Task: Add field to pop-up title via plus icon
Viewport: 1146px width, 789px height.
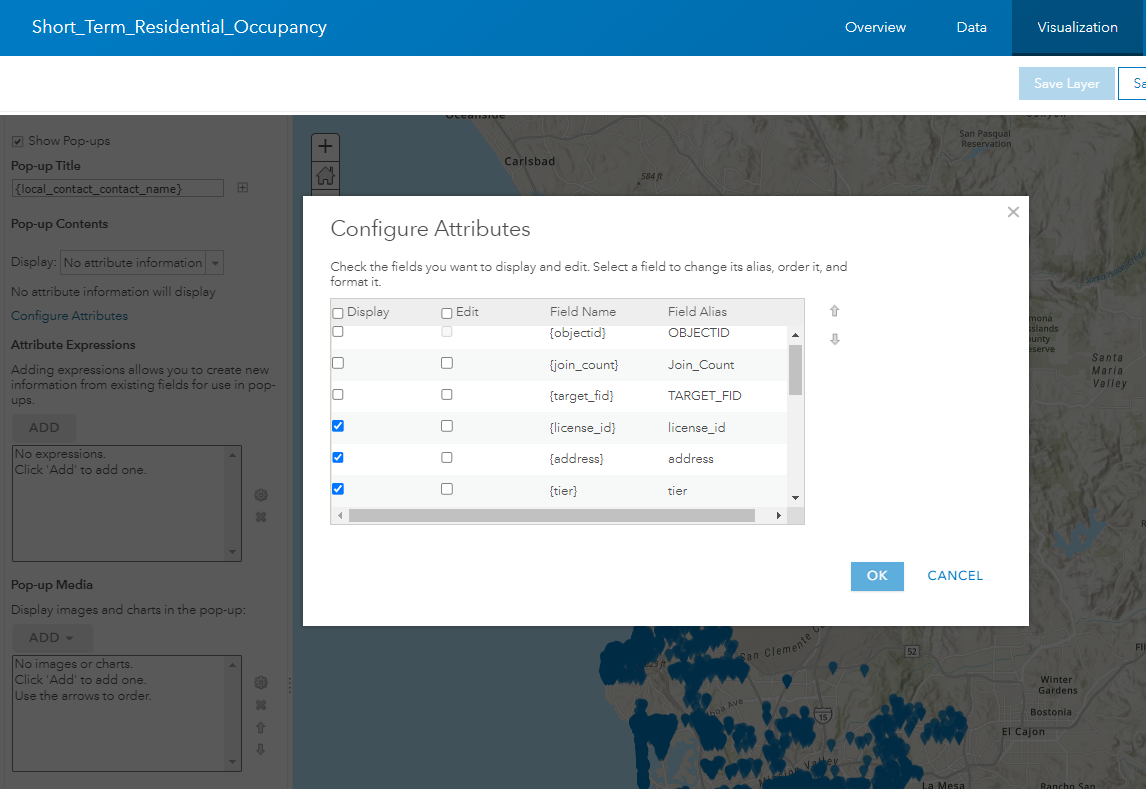Action: tap(241, 188)
